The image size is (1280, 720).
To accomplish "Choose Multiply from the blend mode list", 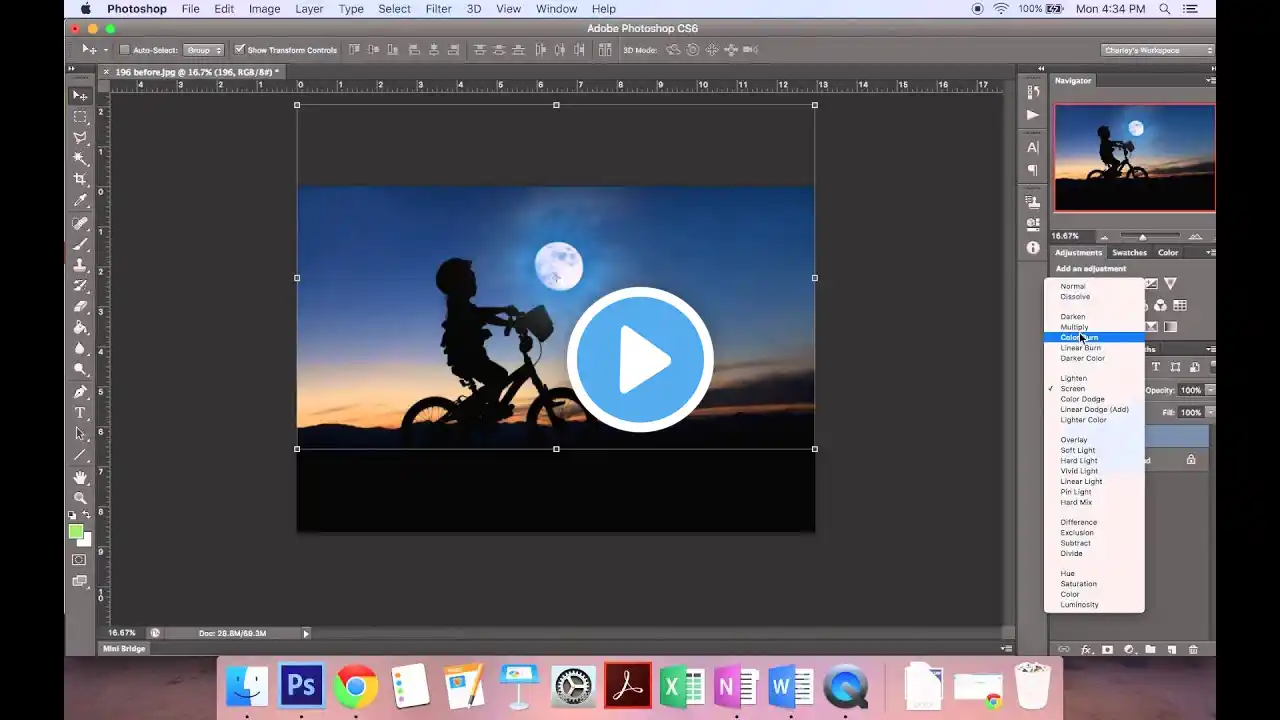I will [1074, 327].
